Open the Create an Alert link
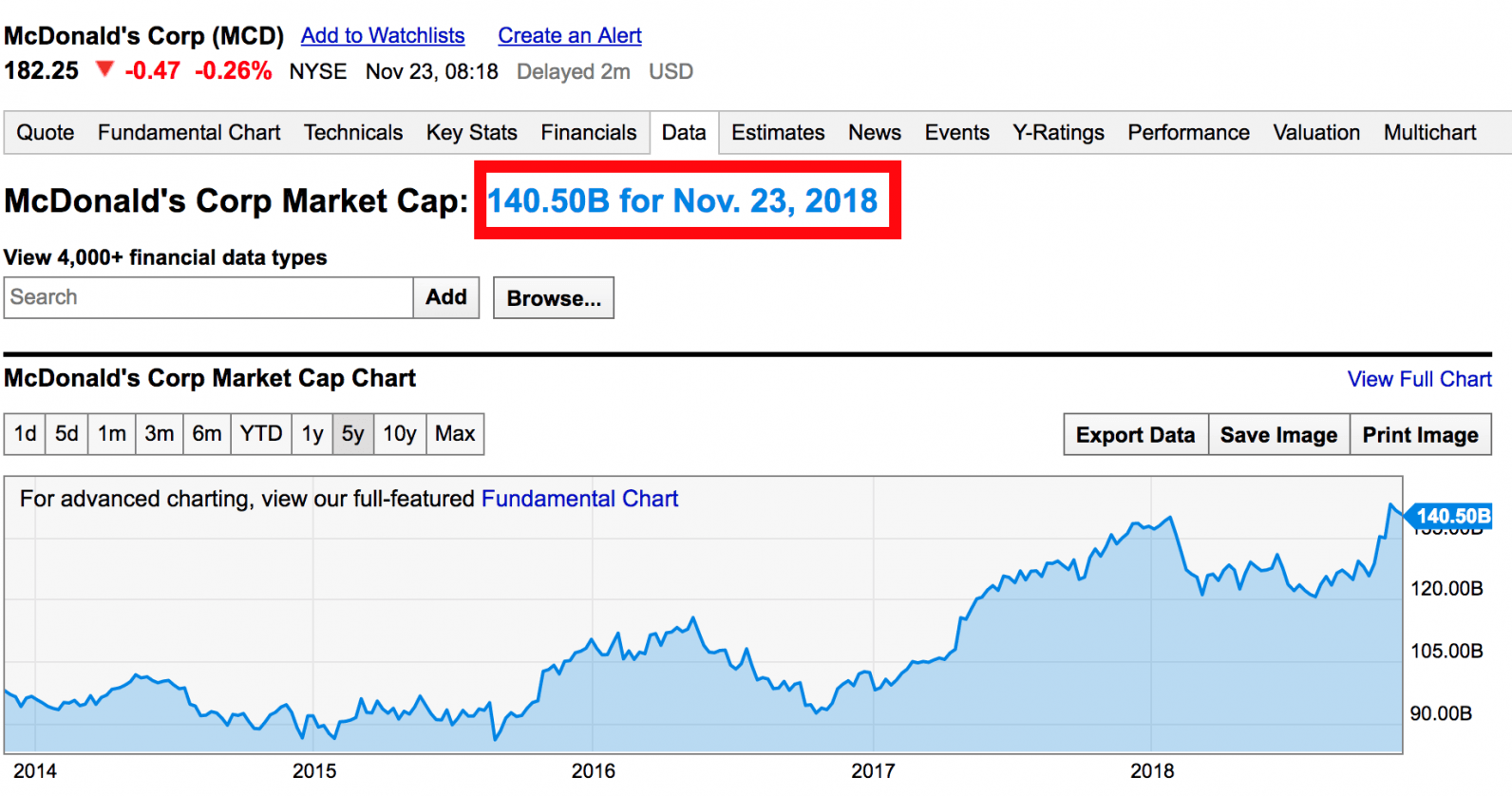 pos(570,35)
